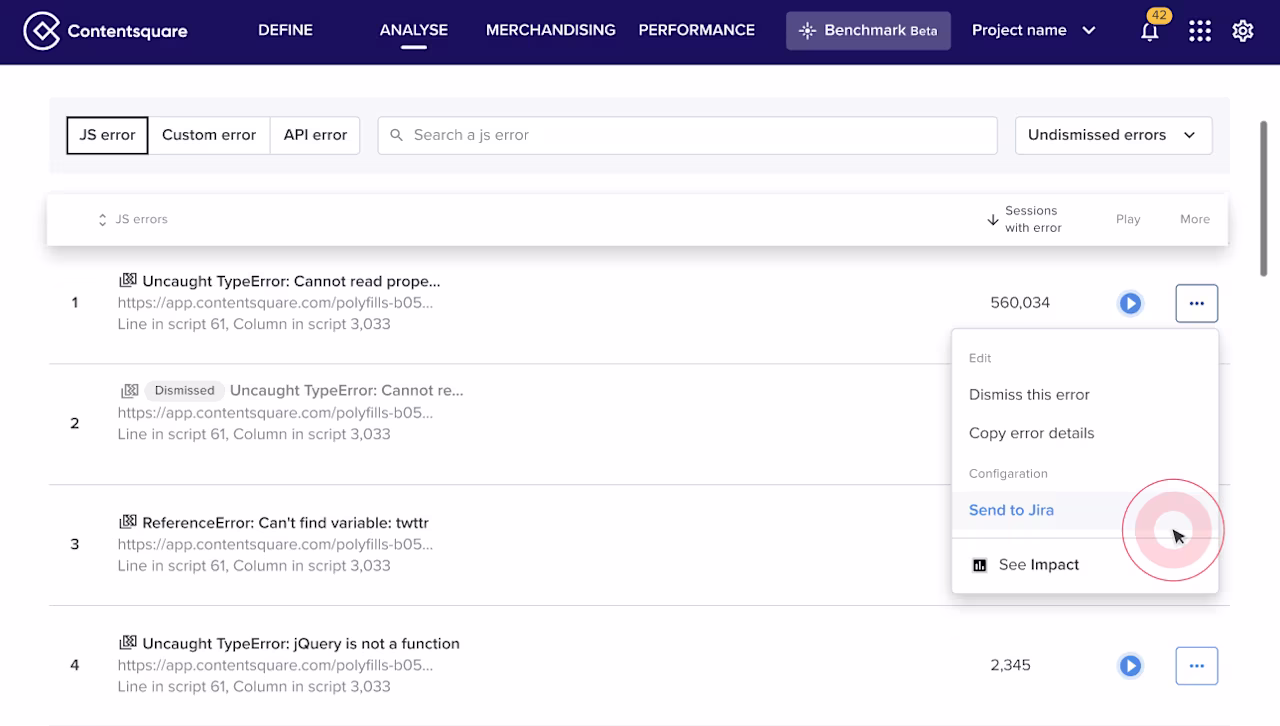Open 'Uncaught TypeError: jQuery is not a function'

pos(301,644)
